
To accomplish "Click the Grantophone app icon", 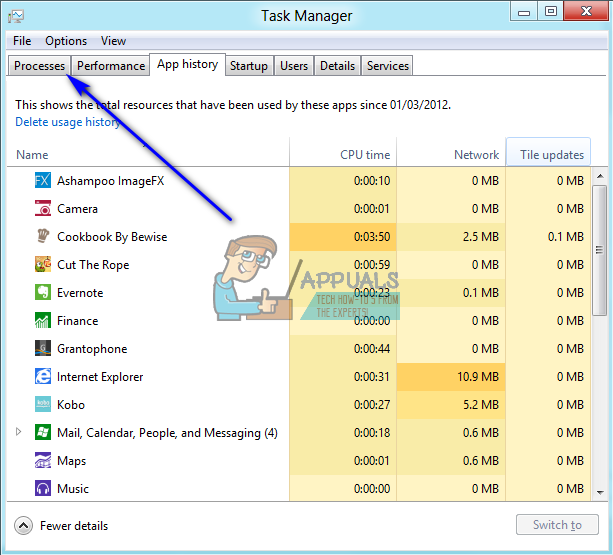I will pos(43,348).
